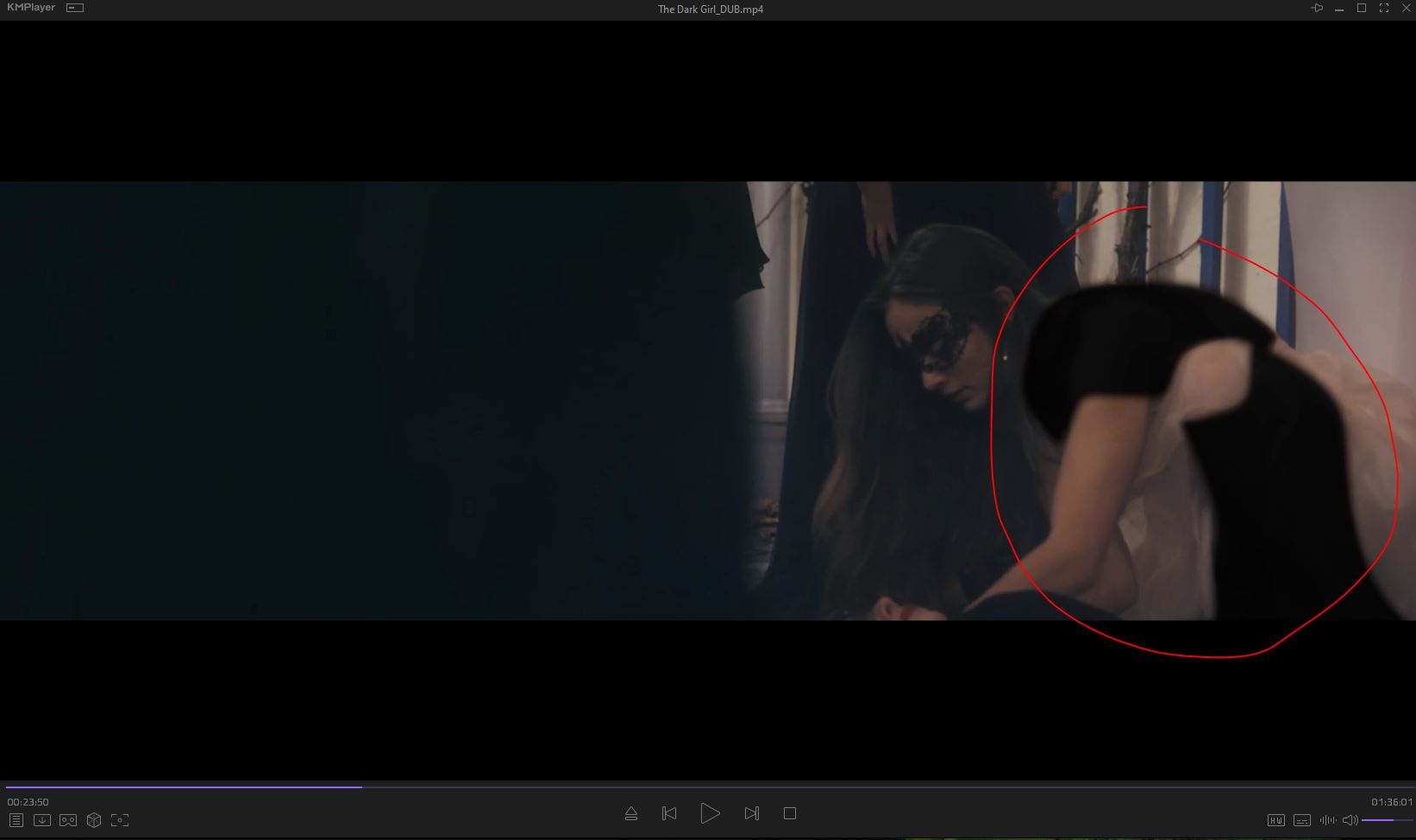
Task: Toggle HW hardware acceleration
Action: click(x=1276, y=820)
